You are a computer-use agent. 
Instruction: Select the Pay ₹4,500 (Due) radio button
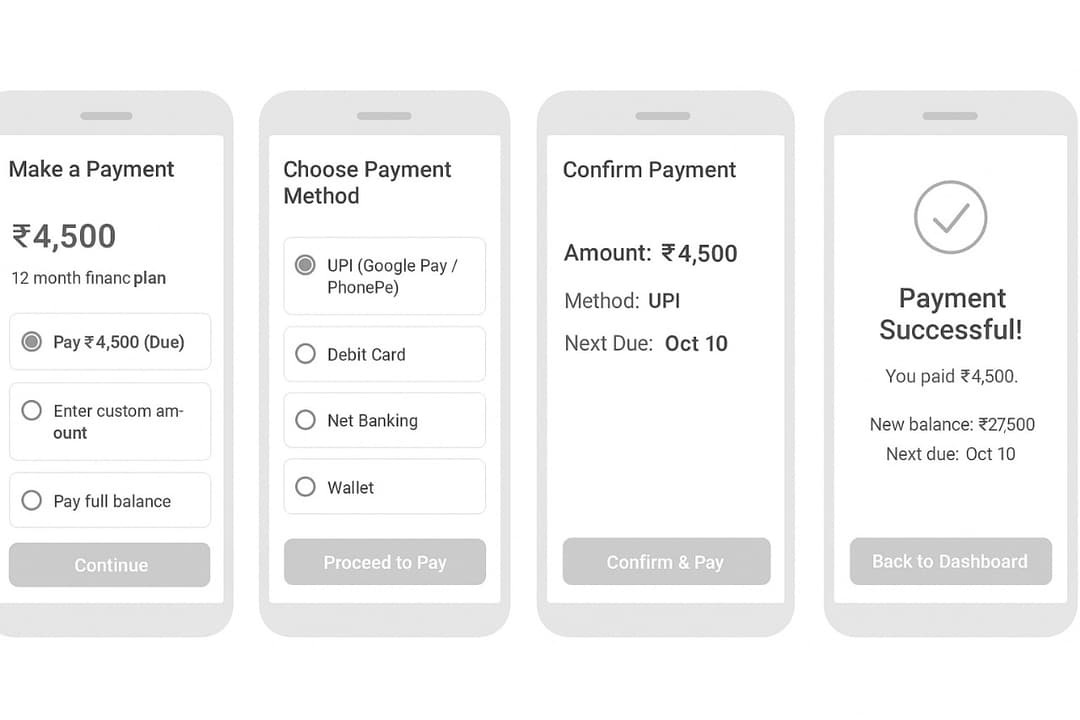tap(32, 342)
